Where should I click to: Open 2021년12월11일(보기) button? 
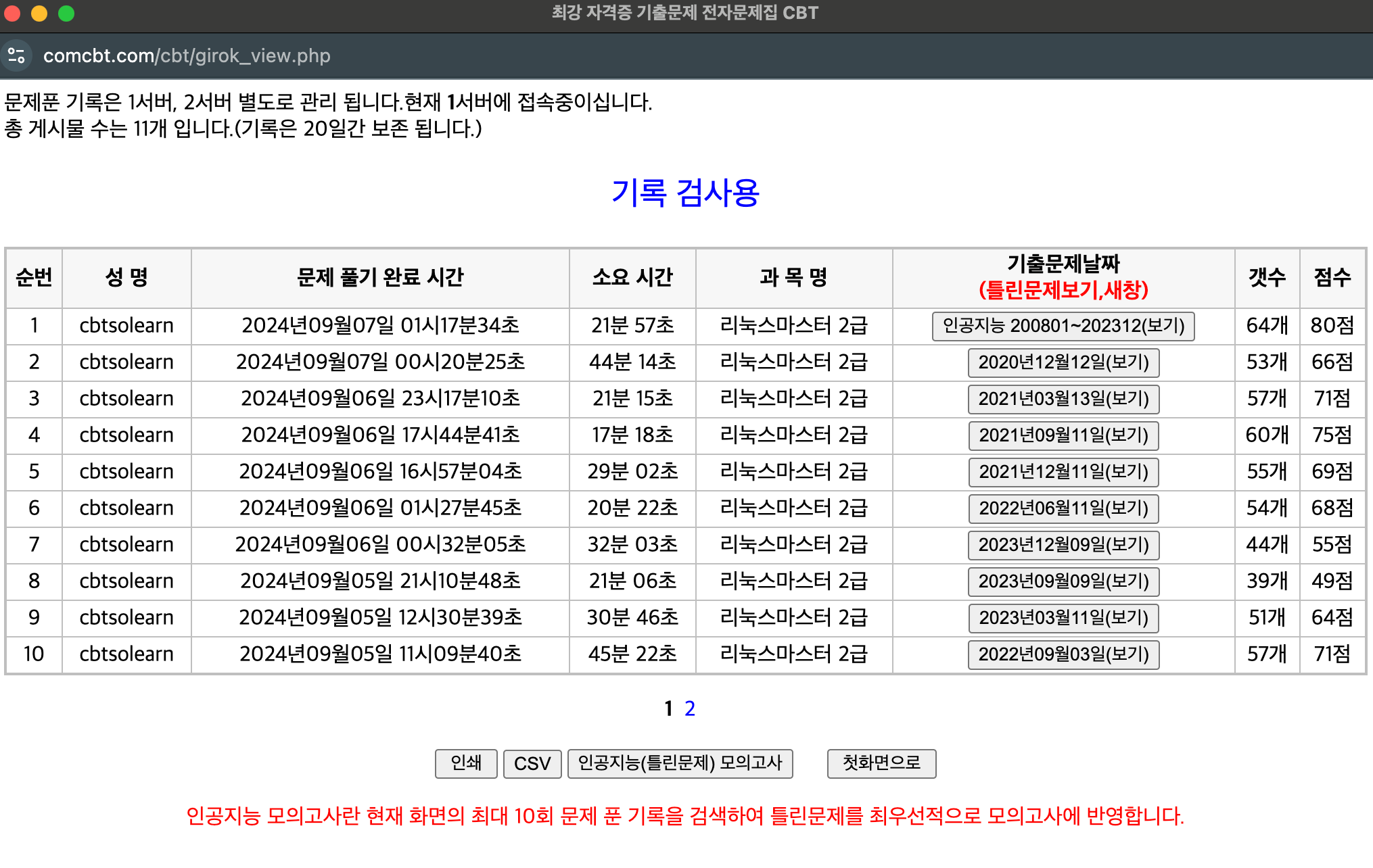coord(1063,472)
